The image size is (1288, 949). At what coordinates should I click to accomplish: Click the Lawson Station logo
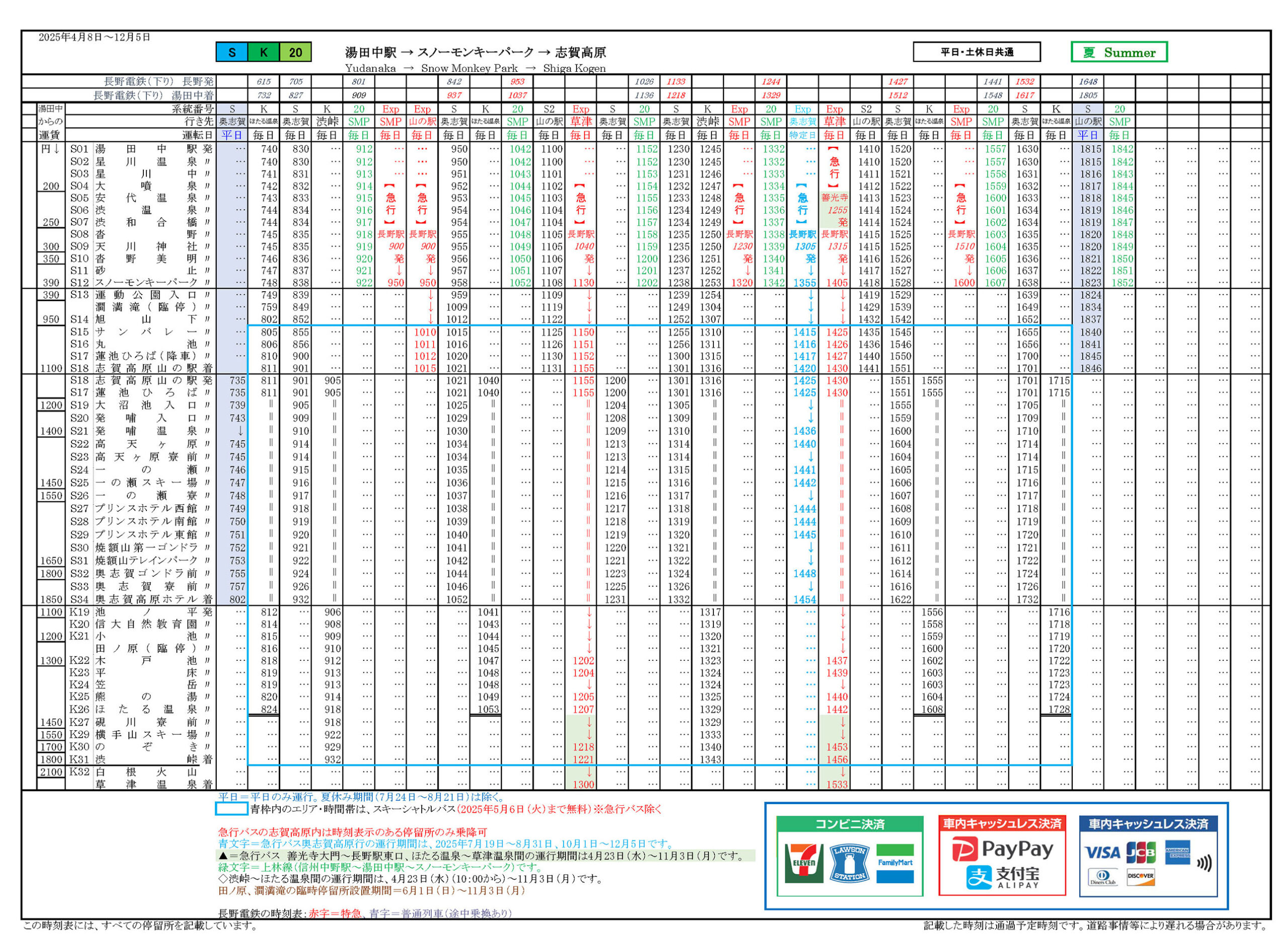849,864
